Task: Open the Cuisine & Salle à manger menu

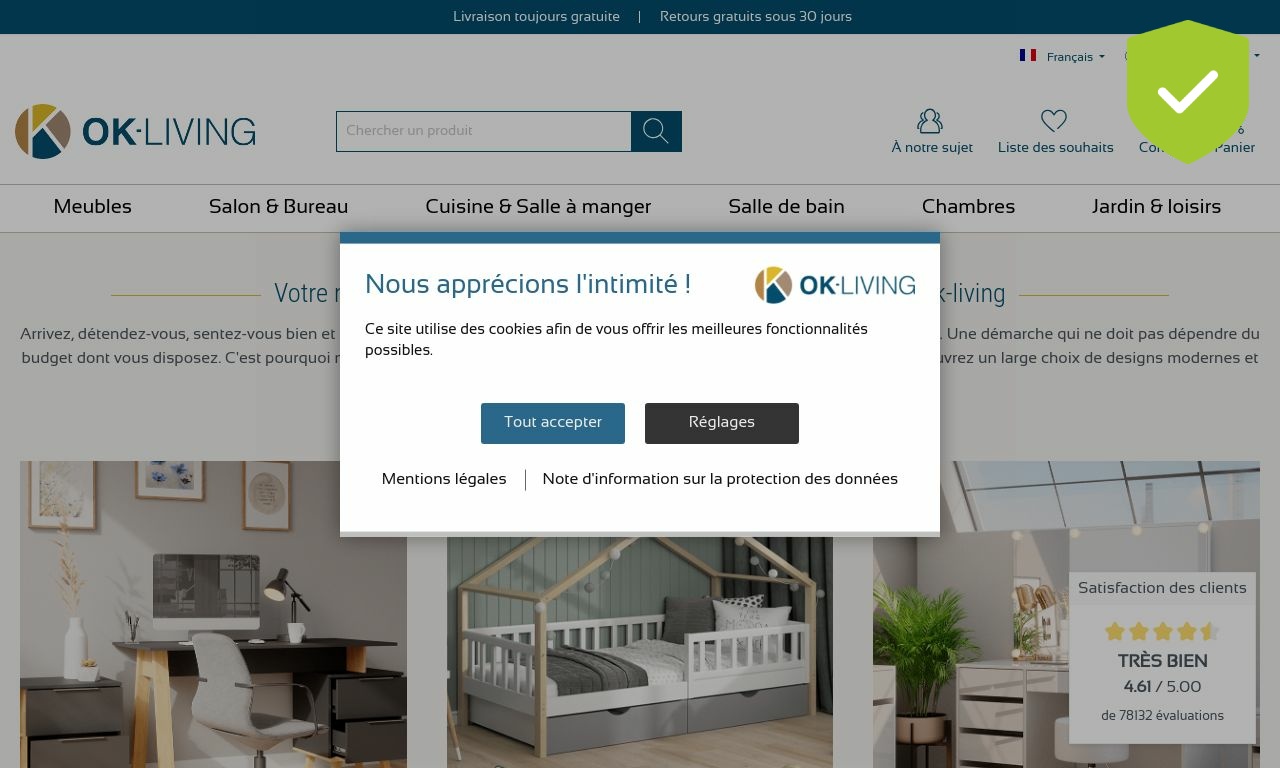Action: tap(538, 207)
